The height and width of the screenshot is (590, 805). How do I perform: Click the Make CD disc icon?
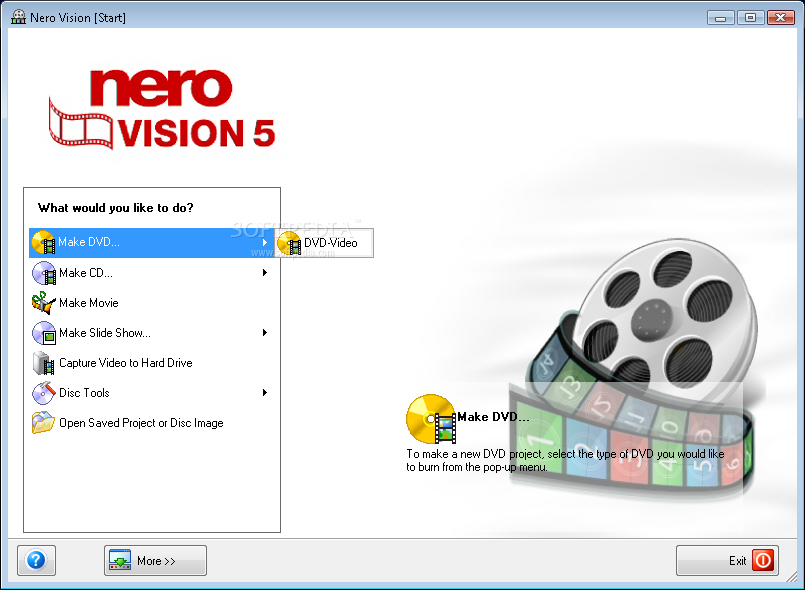(44, 273)
